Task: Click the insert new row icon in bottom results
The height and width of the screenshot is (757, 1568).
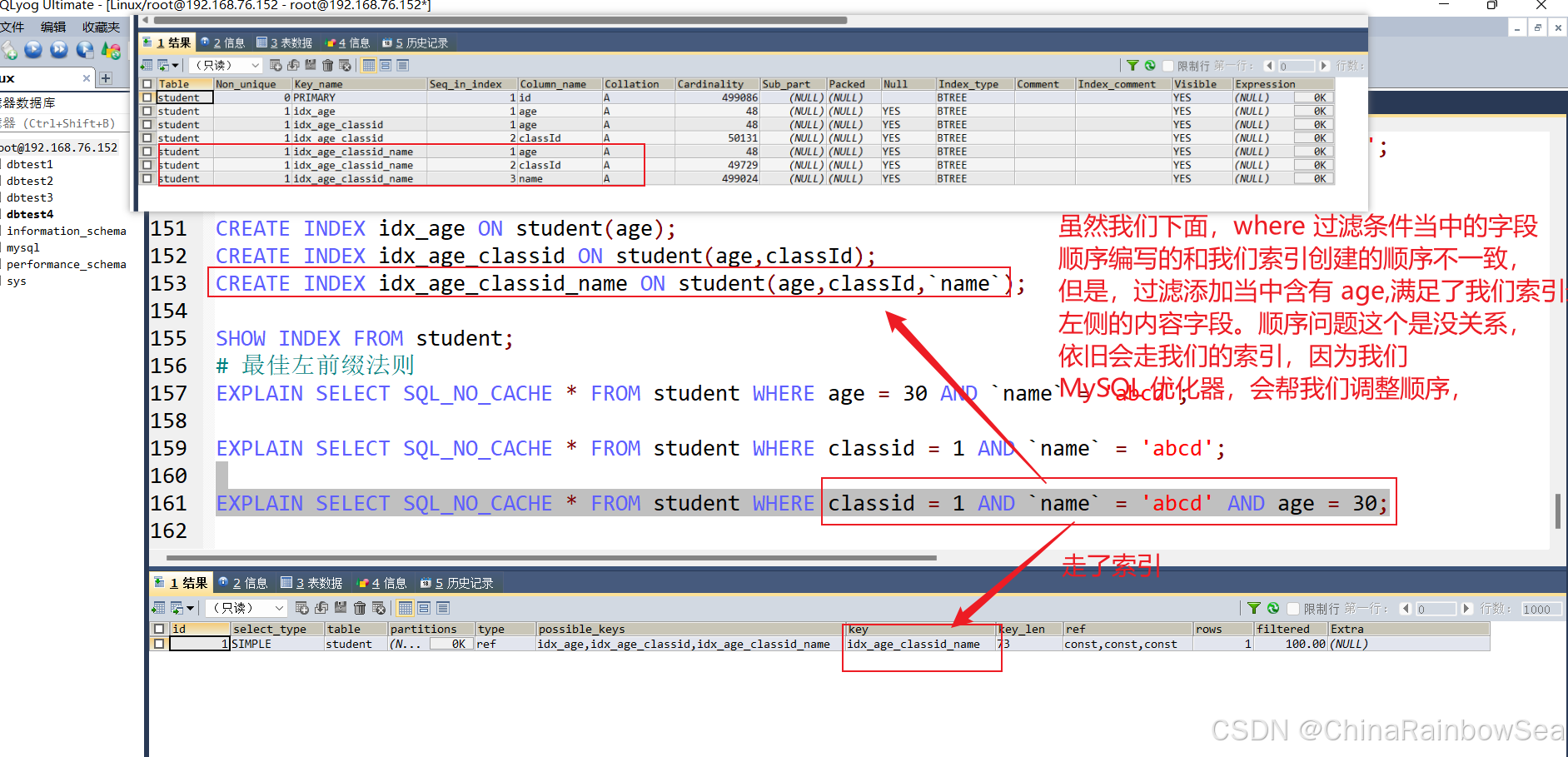Action: click(x=302, y=608)
